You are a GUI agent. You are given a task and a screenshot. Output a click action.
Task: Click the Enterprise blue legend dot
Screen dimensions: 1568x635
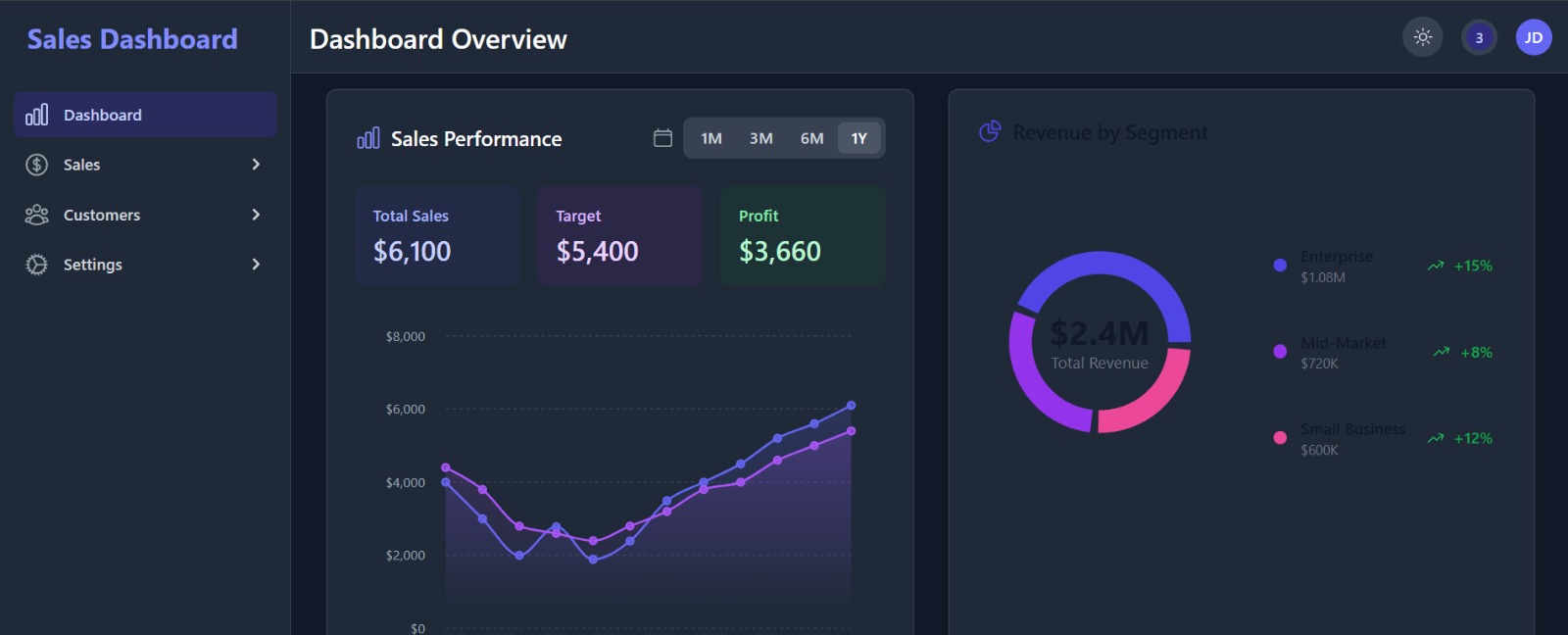(x=1280, y=266)
